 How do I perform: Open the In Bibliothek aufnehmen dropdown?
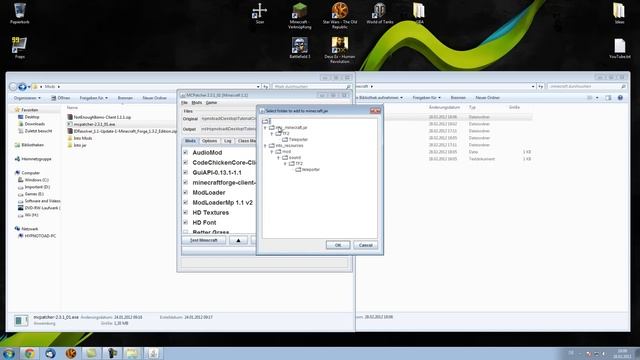point(380,98)
